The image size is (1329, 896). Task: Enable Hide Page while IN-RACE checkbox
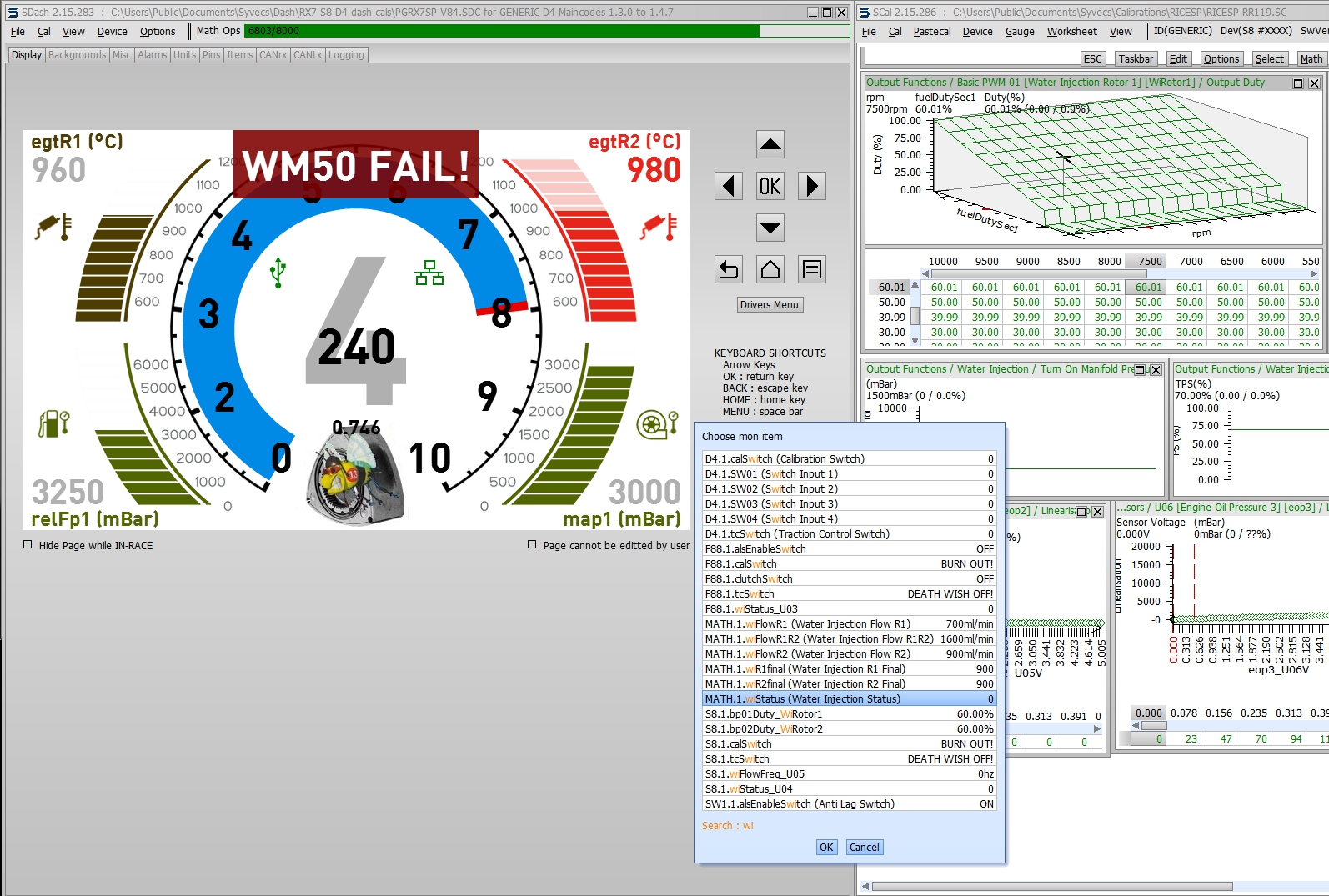28,545
